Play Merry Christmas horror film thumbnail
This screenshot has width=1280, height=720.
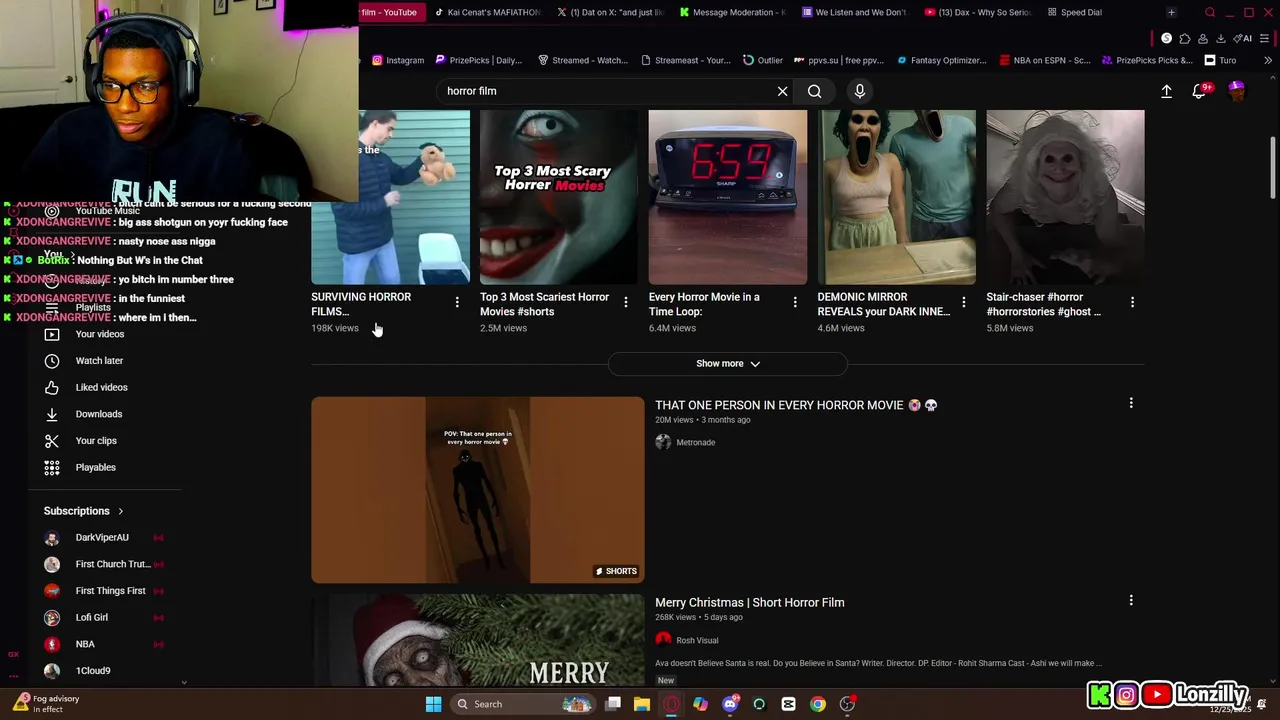[478, 640]
